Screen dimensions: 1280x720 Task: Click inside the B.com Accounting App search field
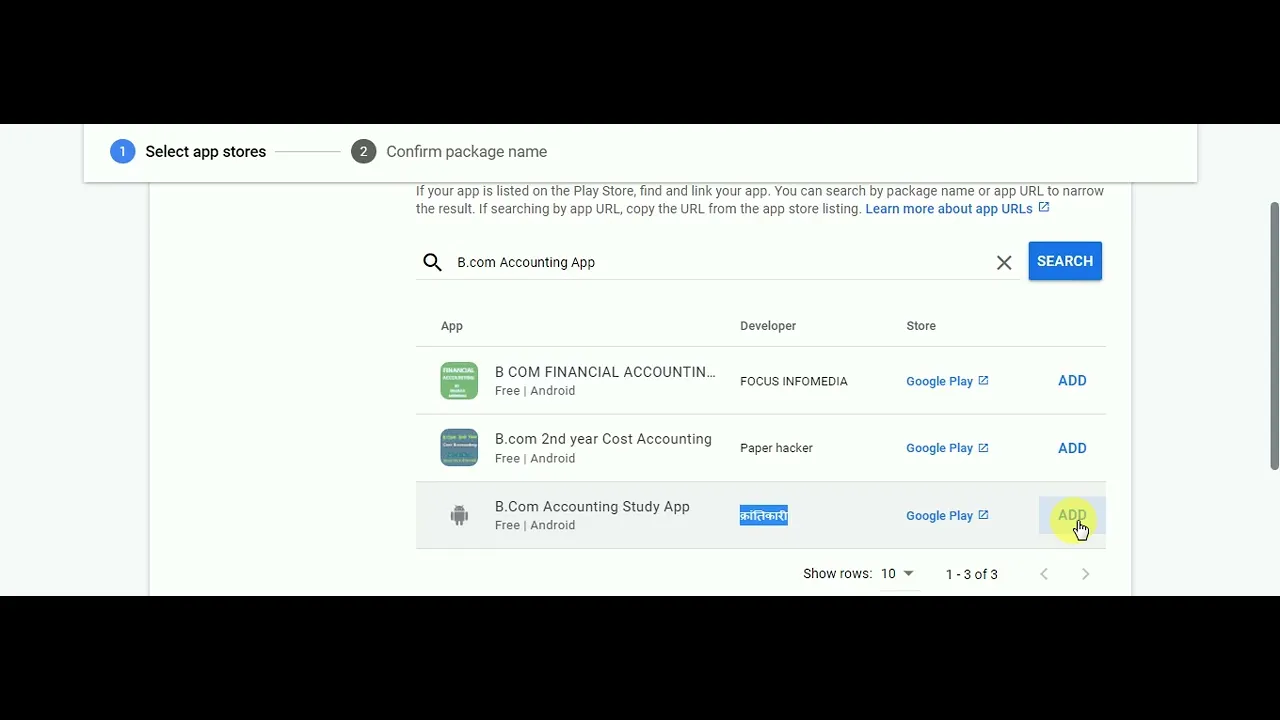click(720, 262)
